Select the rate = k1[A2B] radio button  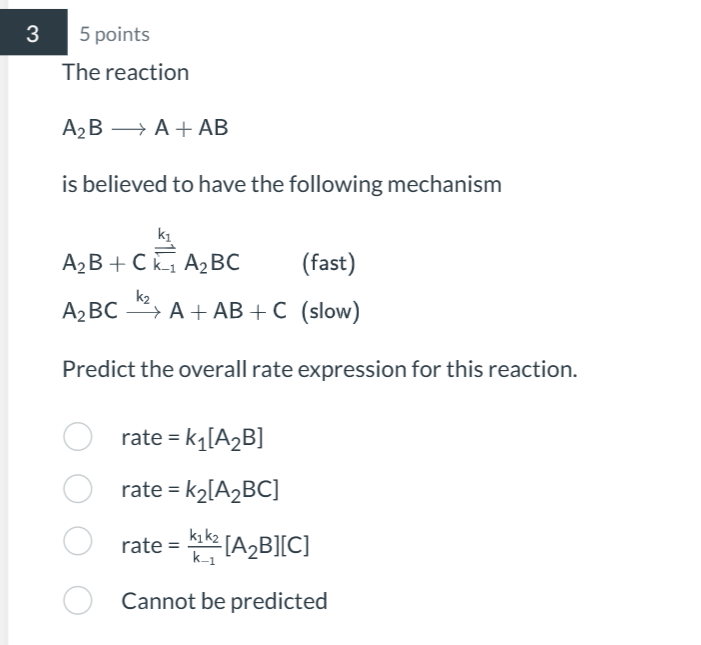[78, 437]
